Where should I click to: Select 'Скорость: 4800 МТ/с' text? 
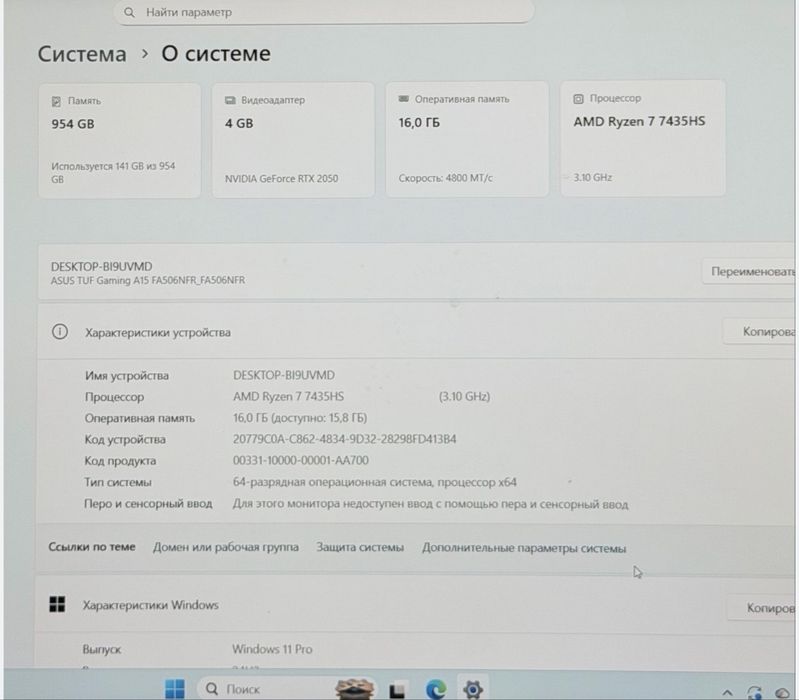[x=445, y=178]
